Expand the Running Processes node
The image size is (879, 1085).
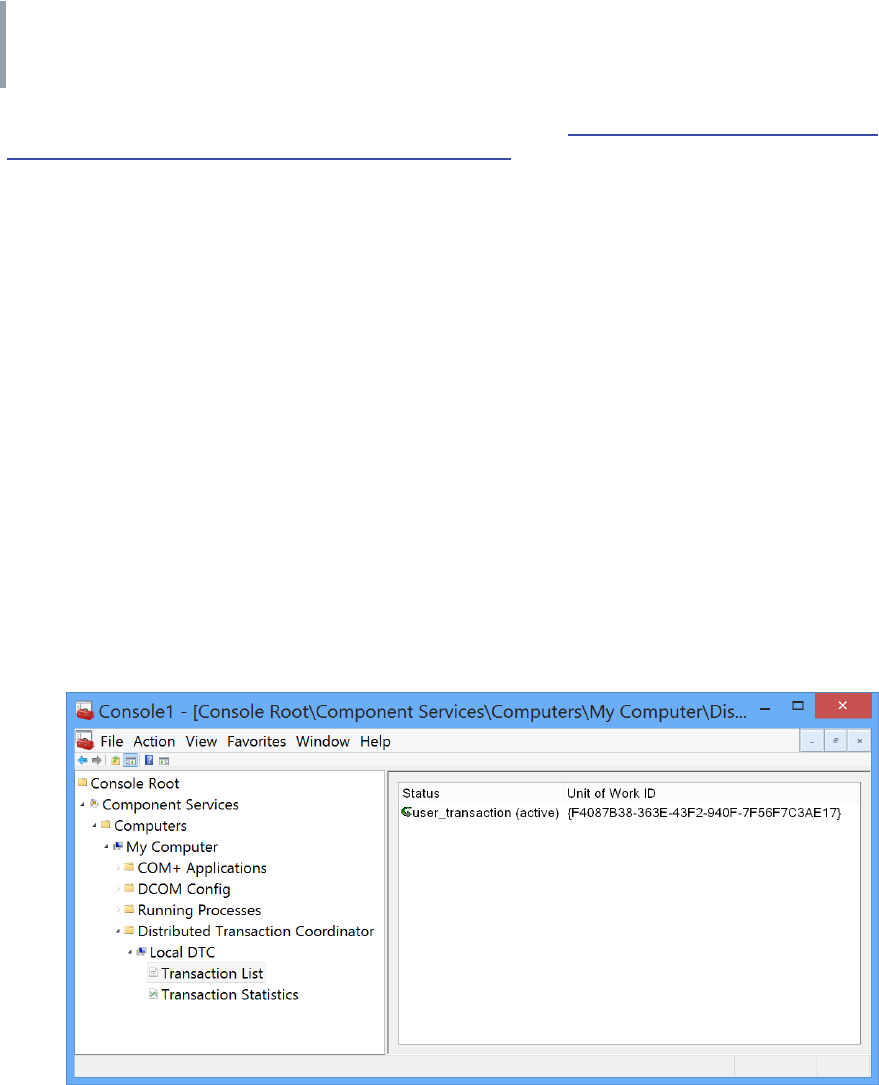(x=118, y=910)
